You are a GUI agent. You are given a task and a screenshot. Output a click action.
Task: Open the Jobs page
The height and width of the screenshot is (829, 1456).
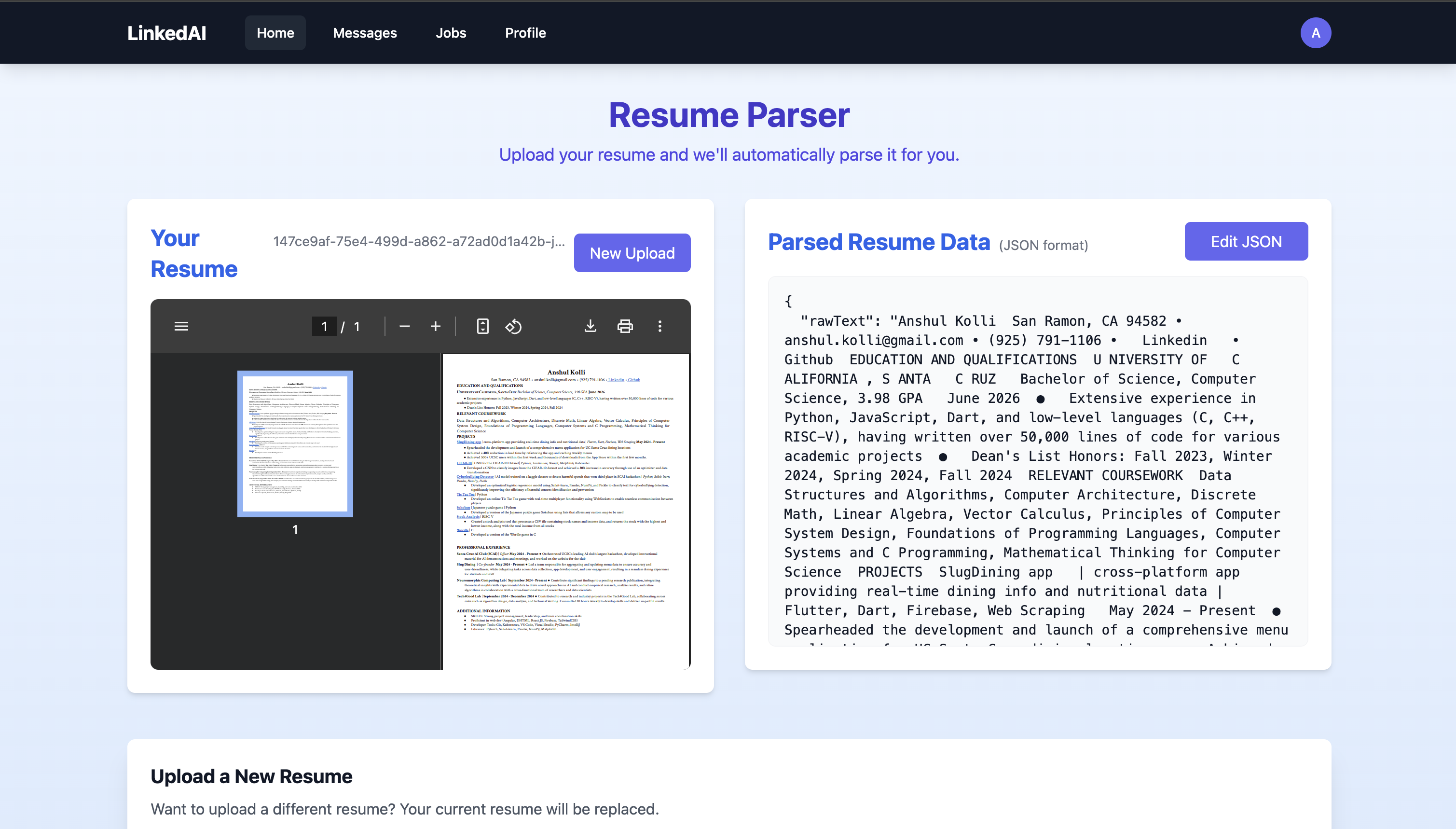pos(451,33)
